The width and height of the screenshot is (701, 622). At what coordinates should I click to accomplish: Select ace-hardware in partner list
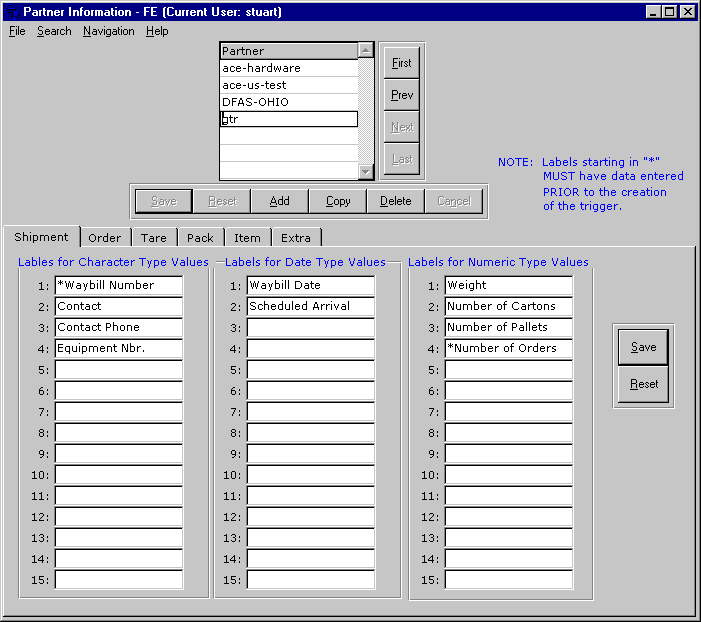click(x=288, y=68)
